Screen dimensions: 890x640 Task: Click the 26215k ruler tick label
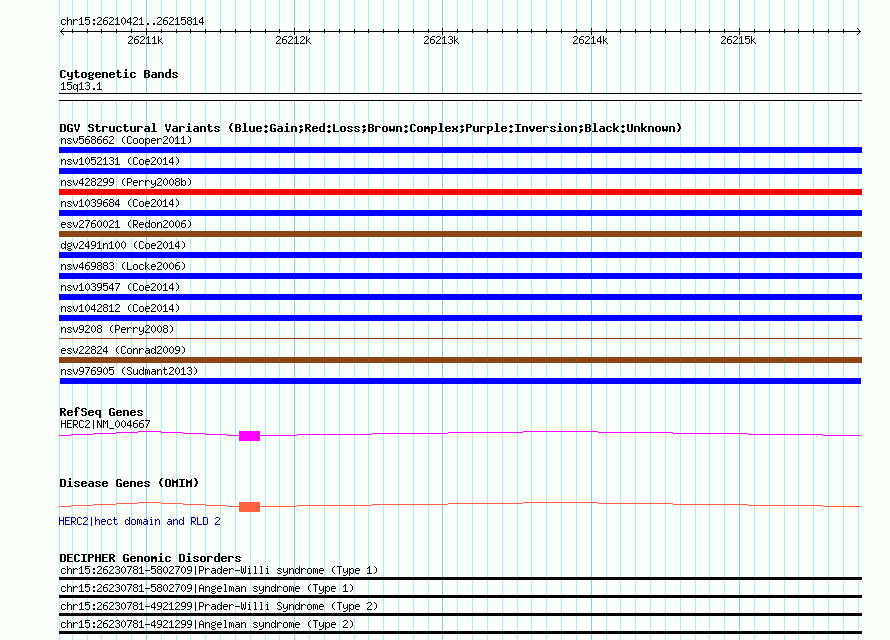[738, 40]
